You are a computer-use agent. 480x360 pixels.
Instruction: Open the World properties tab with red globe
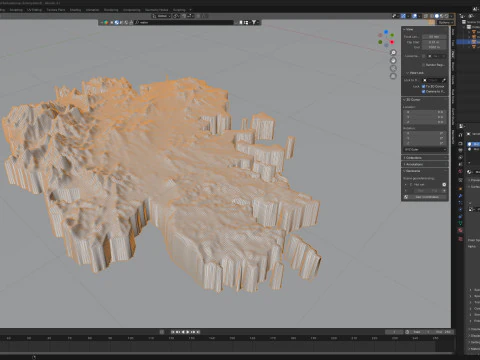click(461, 171)
